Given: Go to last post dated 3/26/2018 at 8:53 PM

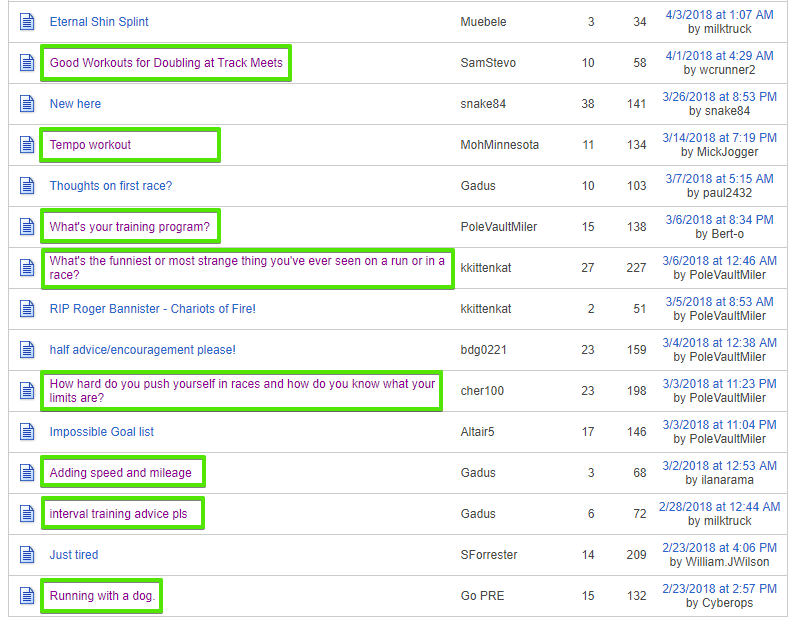Looking at the screenshot, I should [720, 97].
